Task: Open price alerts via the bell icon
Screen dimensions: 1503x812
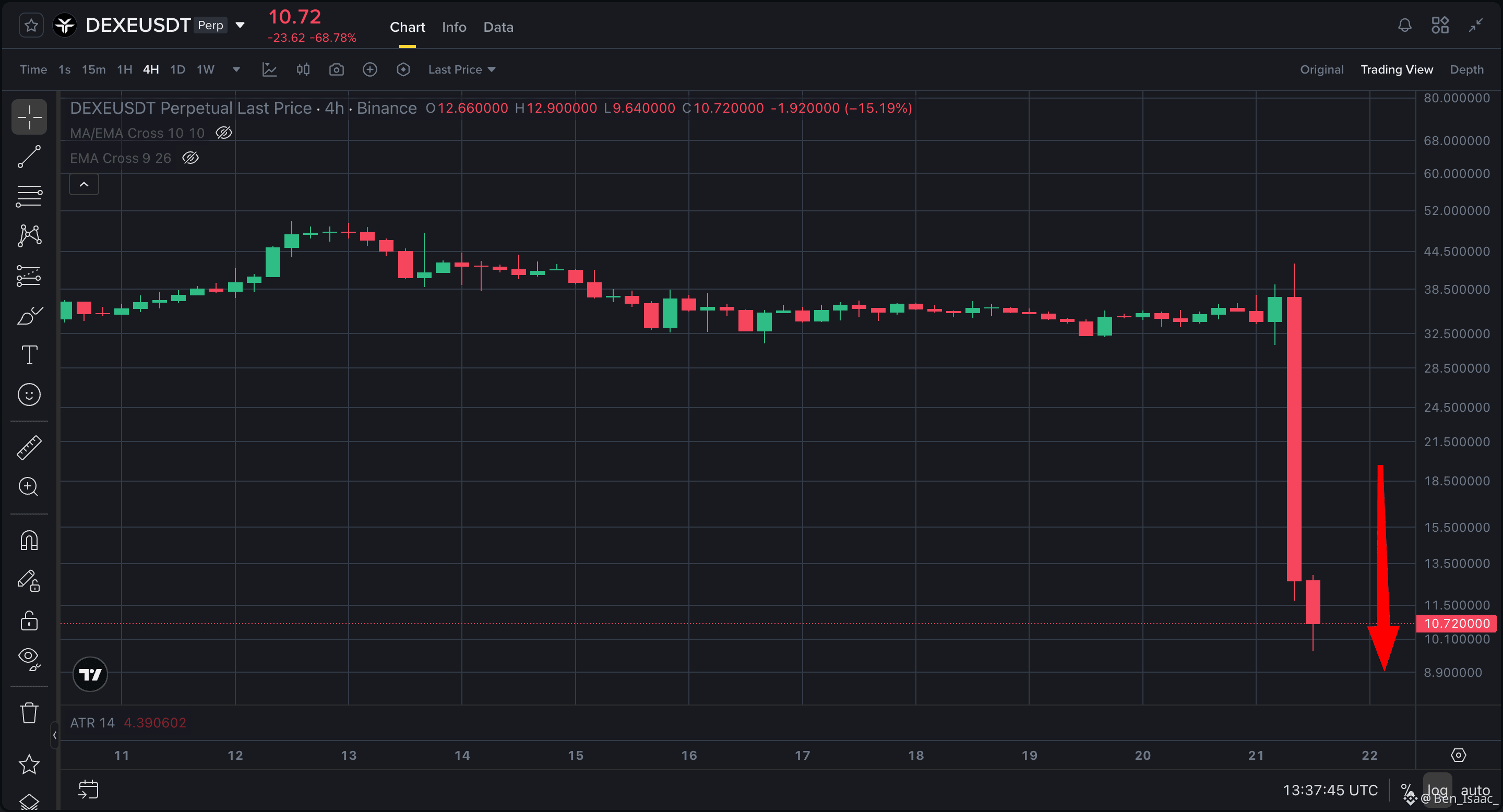Action: tap(1404, 26)
